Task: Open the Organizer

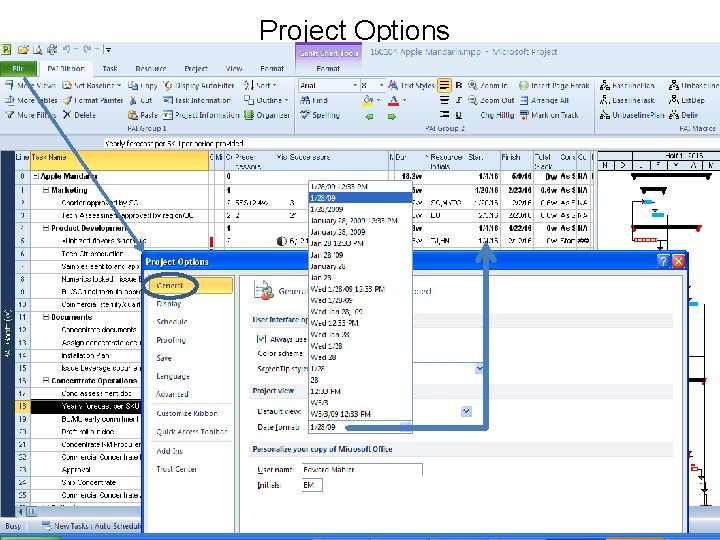Action: (267, 115)
